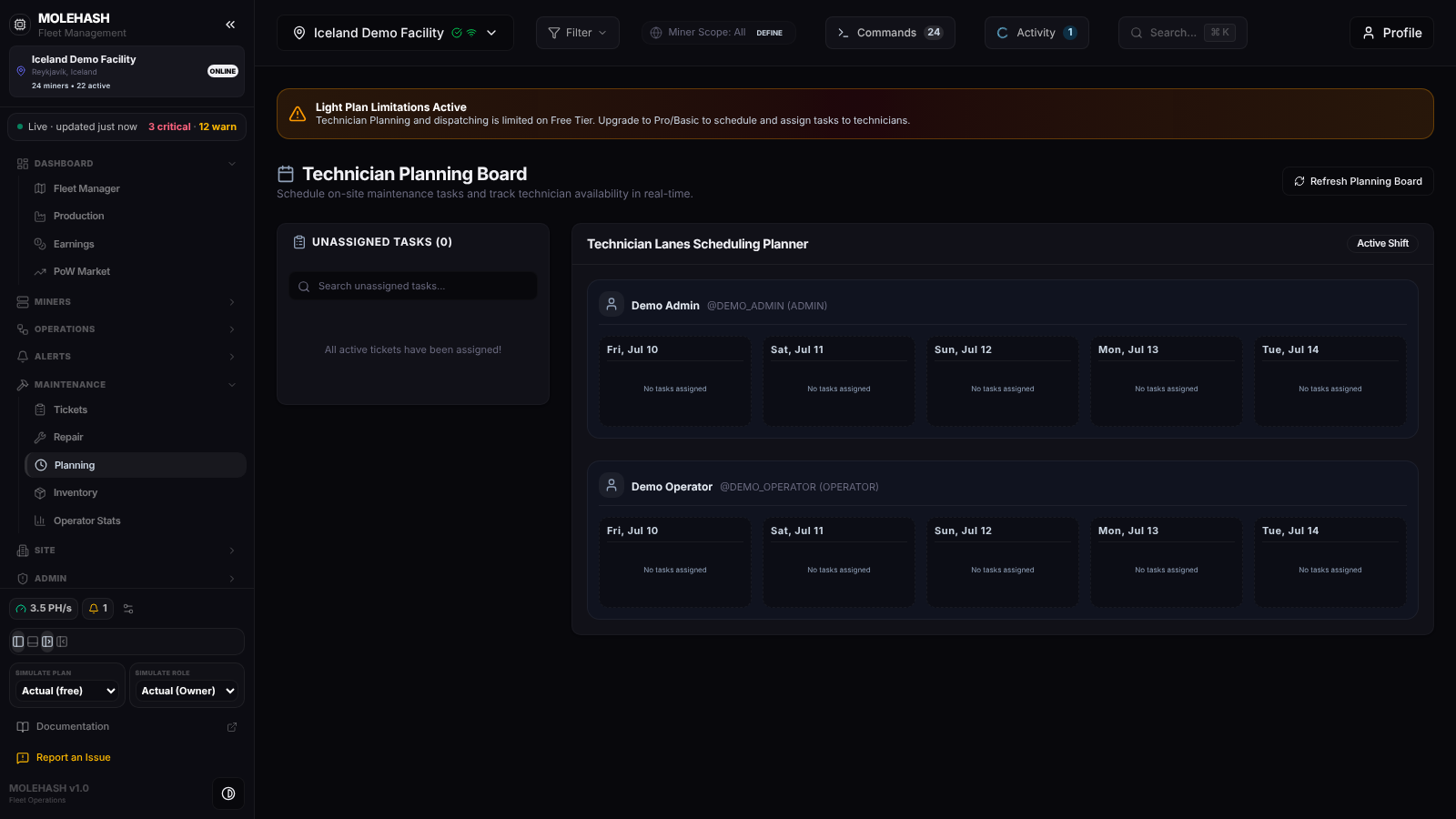Toggle the bottom panel layout icon
This screenshot has height=819, width=1456.
33,642
